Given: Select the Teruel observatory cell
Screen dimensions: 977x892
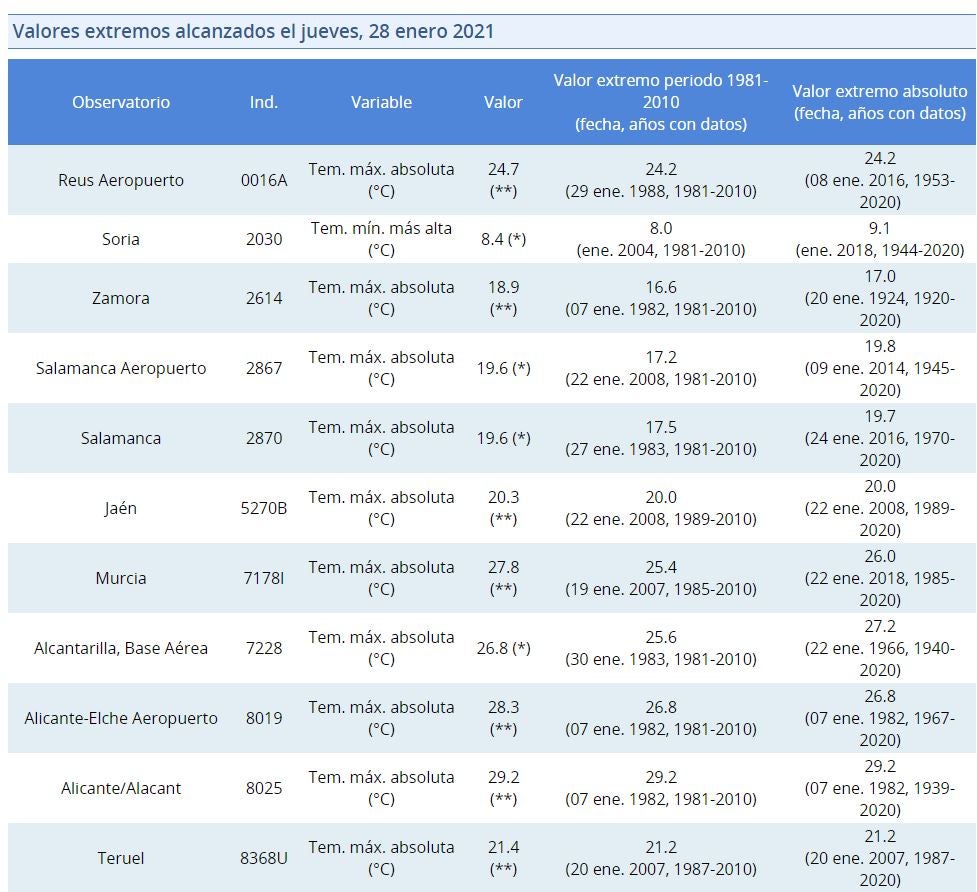Looking at the screenshot, I should [121, 858].
